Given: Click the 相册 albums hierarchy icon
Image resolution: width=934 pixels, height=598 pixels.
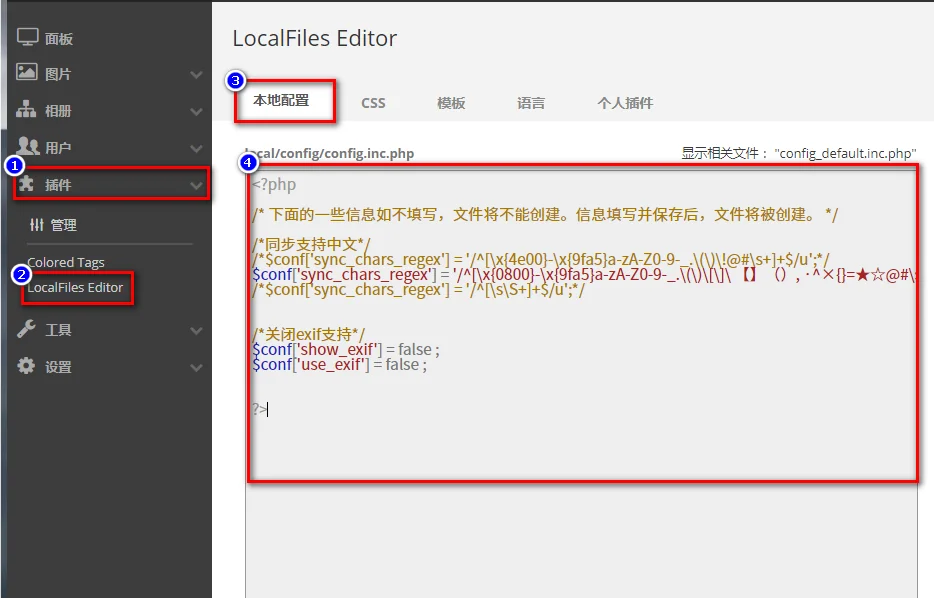Looking at the screenshot, I should pos(26,109).
